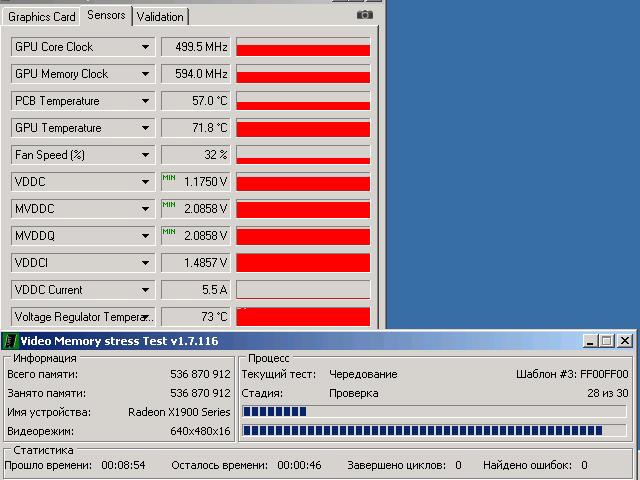Screen dimensions: 640x480
Task: Click the 57.0 °C PCB temperature value
Action: pos(196,101)
